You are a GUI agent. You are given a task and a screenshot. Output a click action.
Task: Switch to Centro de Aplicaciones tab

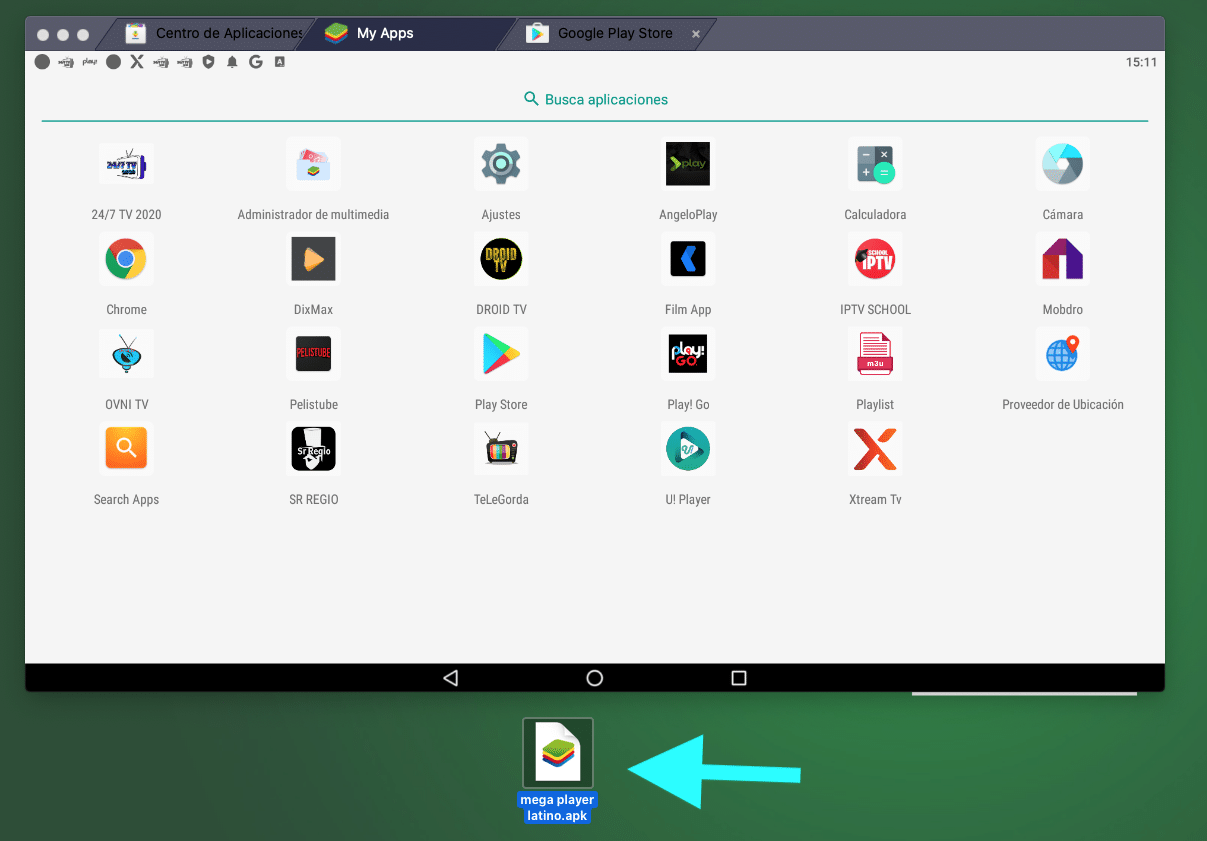(x=217, y=33)
